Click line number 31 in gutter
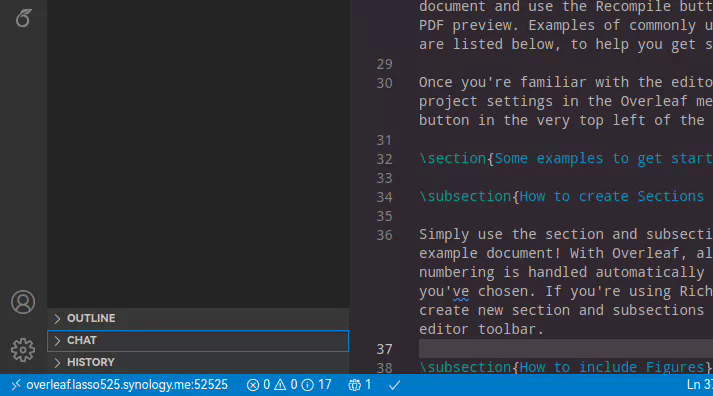 pos(384,140)
